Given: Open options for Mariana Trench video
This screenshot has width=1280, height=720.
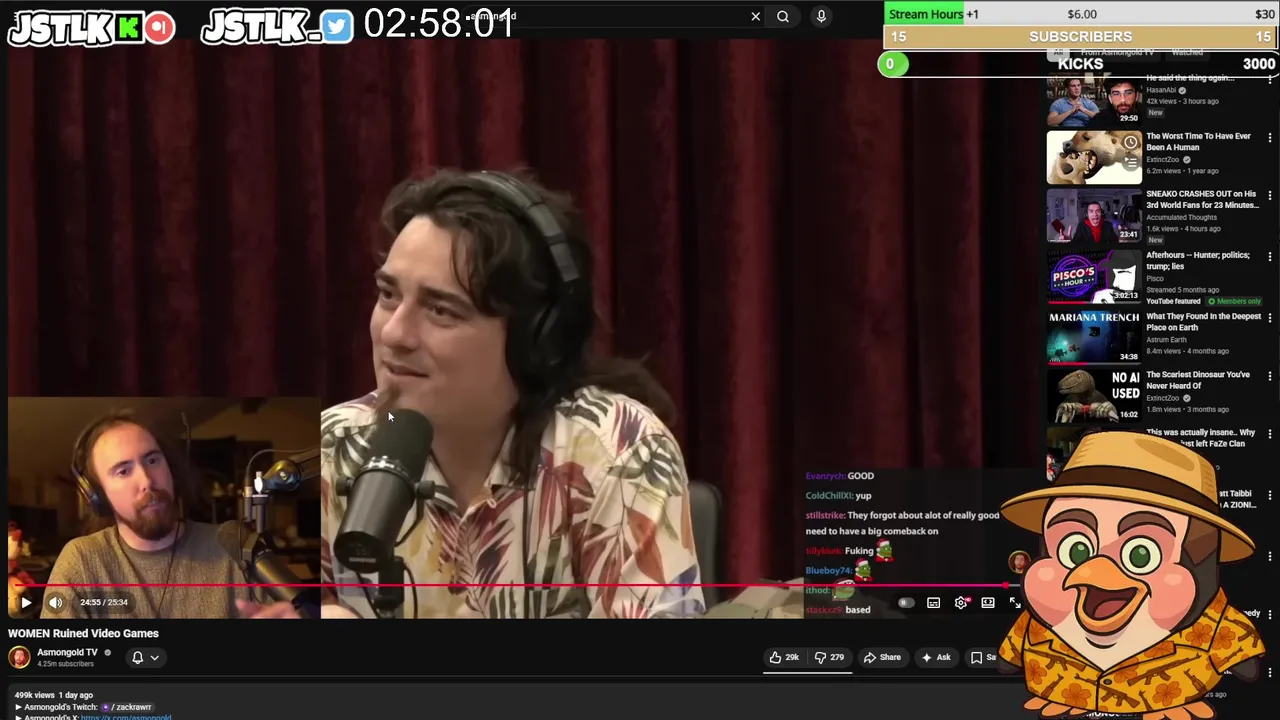Looking at the screenshot, I should click(1270, 318).
